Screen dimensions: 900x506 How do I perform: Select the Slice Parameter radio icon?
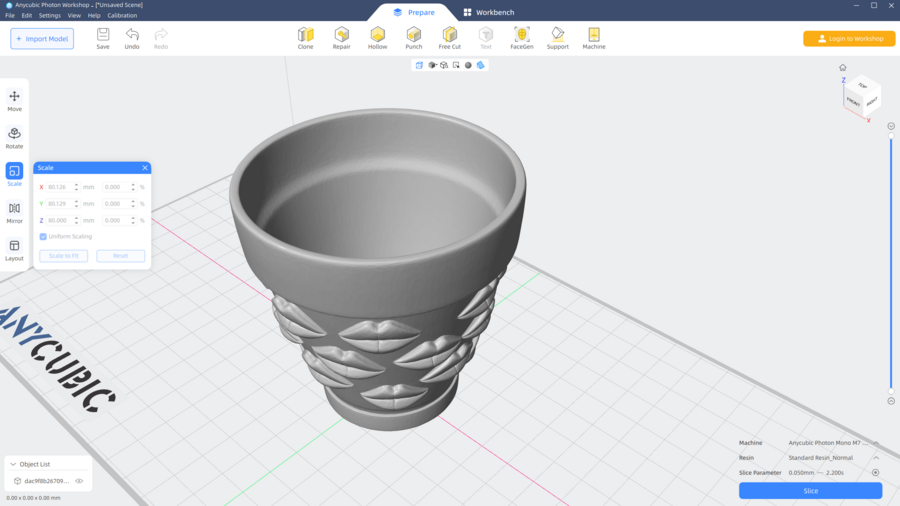pyautogui.click(x=875, y=473)
